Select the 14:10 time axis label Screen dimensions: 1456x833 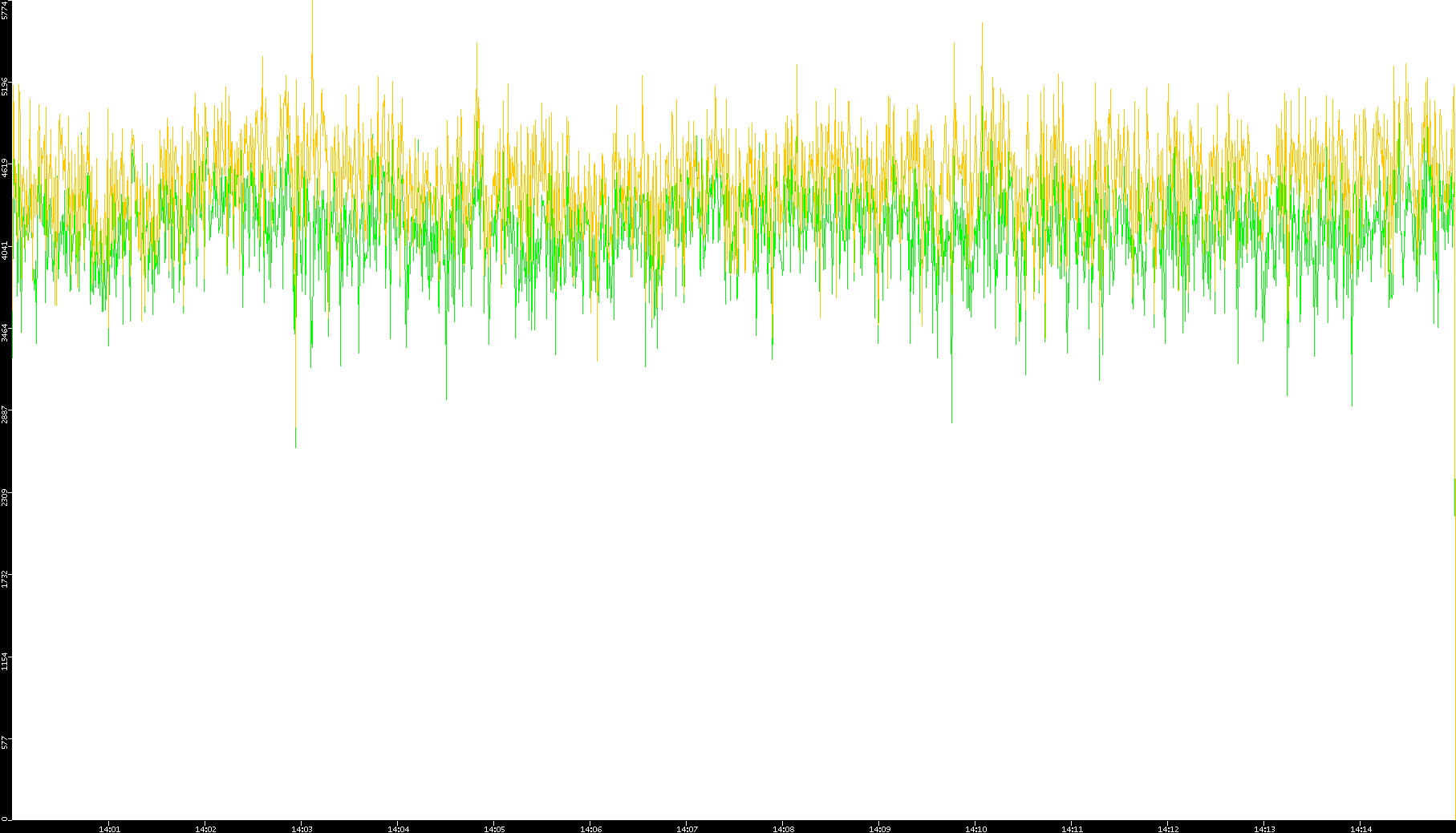tap(975, 829)
